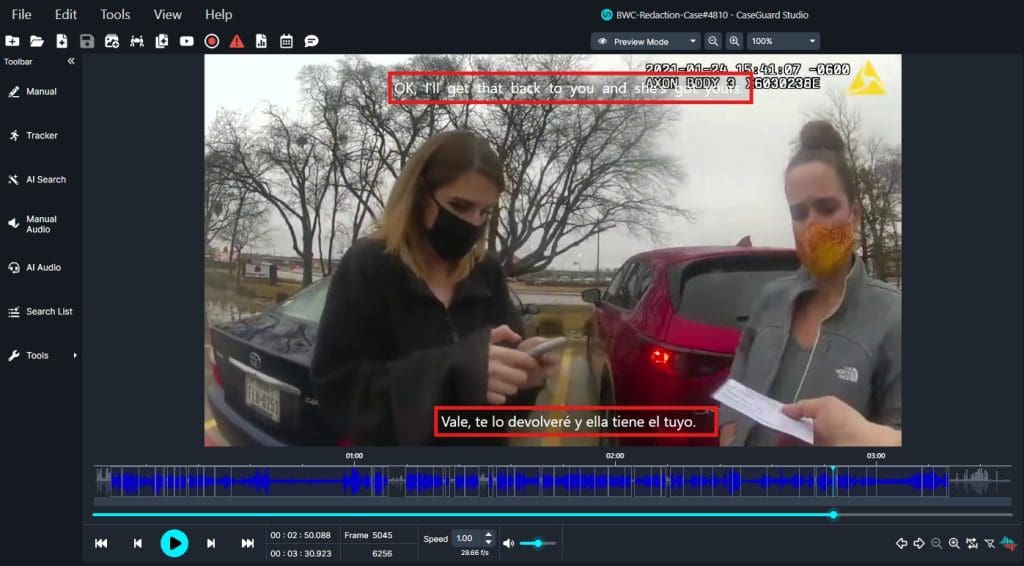Click the red warning triangle icon
The image size is (1024, 566).
pyautogui.click(x=237, y=41)
